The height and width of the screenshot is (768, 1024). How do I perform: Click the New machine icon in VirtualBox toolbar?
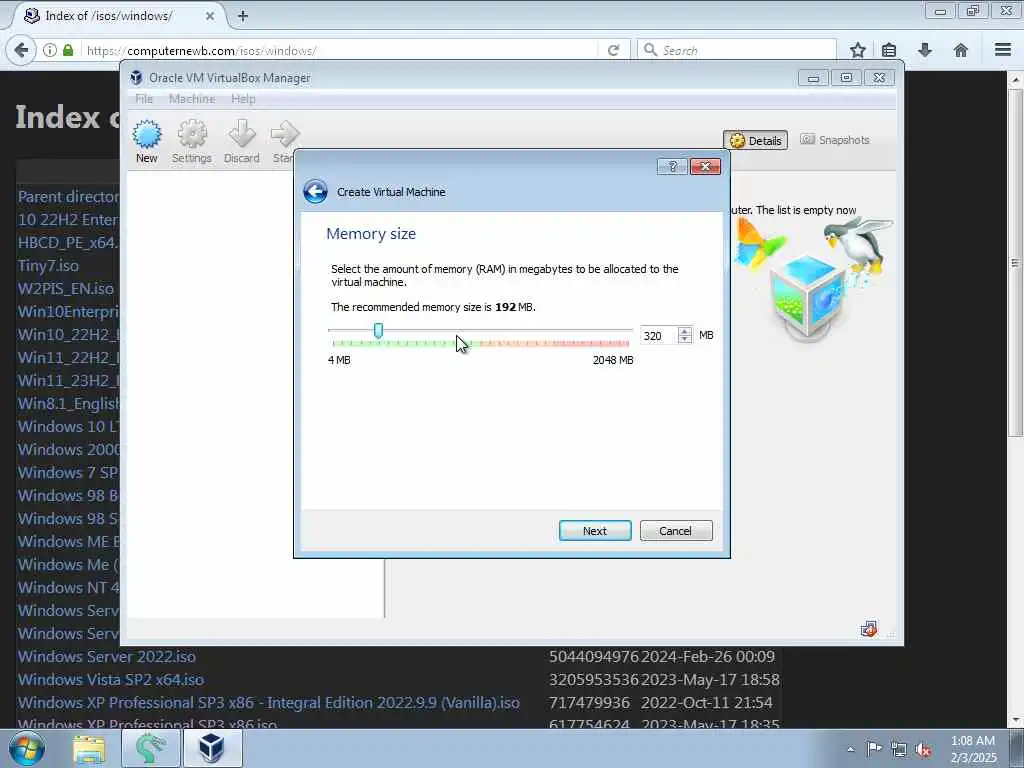pos(146,141)
